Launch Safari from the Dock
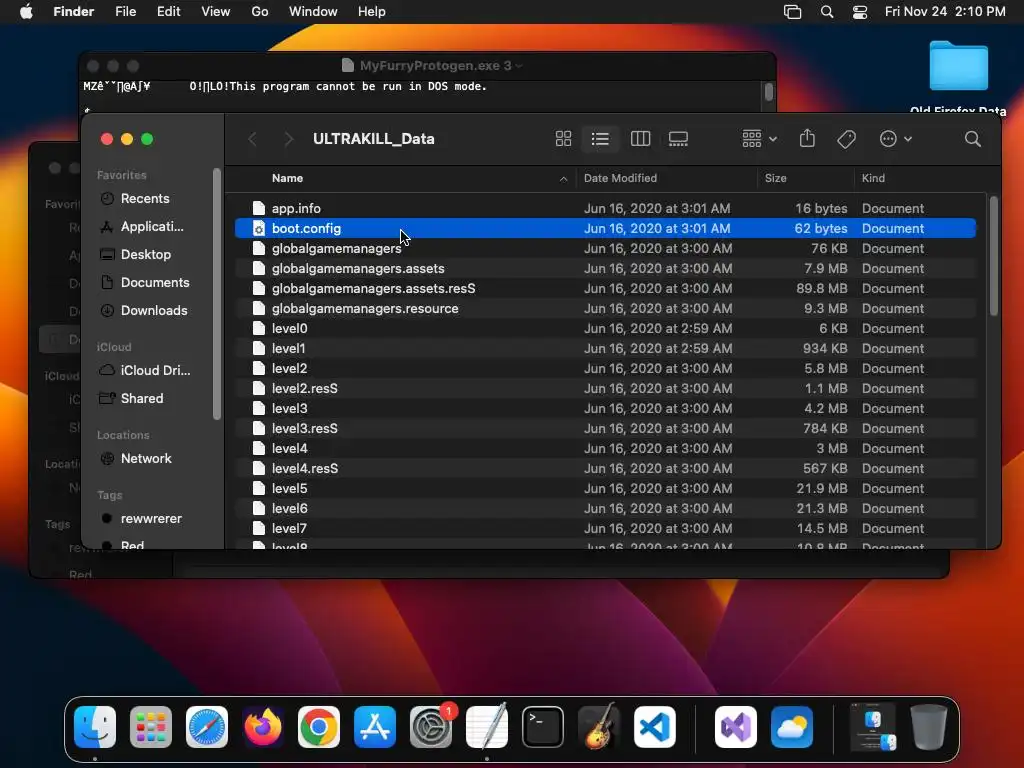 [x=207, y=727]
